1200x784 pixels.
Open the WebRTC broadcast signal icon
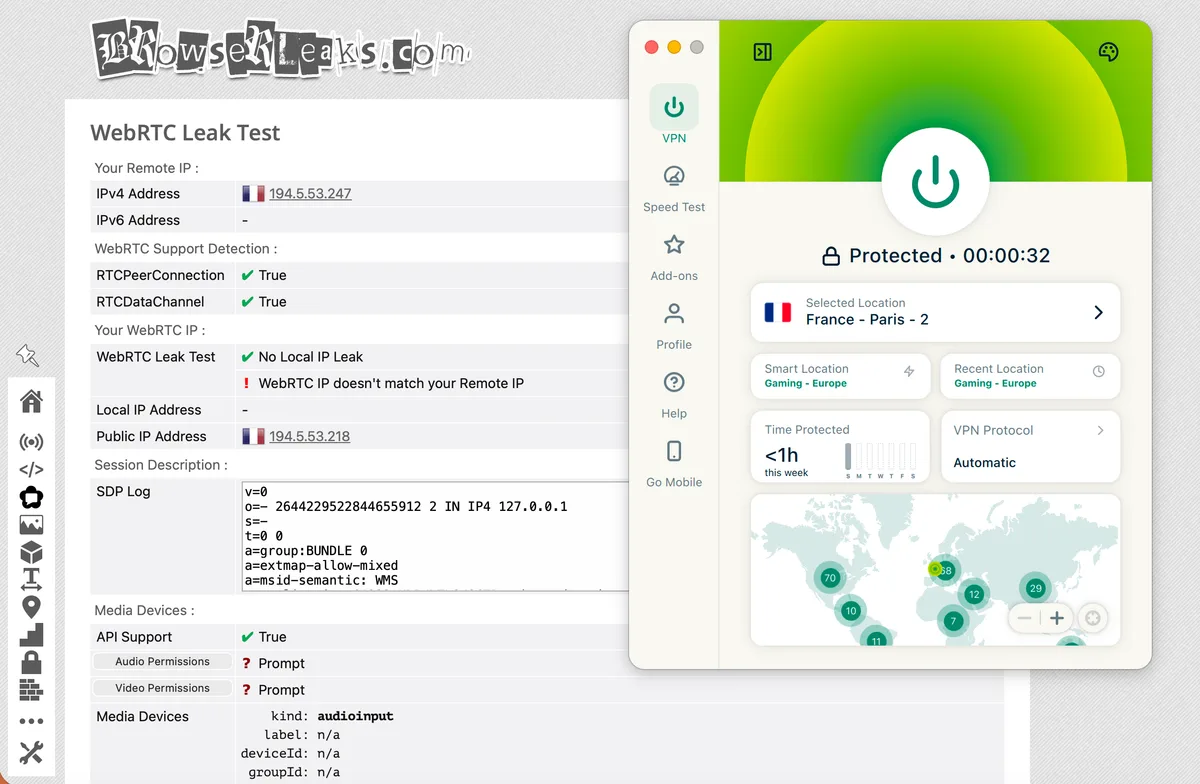[x=31, y=442]
